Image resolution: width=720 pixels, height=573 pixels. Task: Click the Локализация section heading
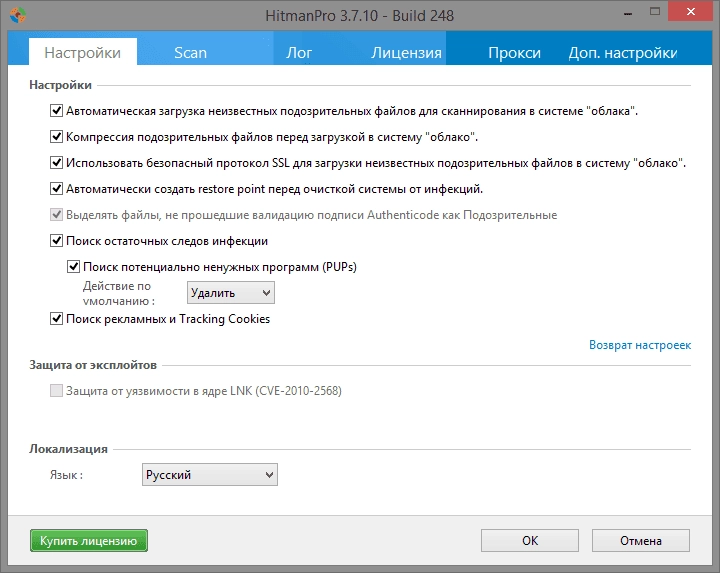point(68,449)
